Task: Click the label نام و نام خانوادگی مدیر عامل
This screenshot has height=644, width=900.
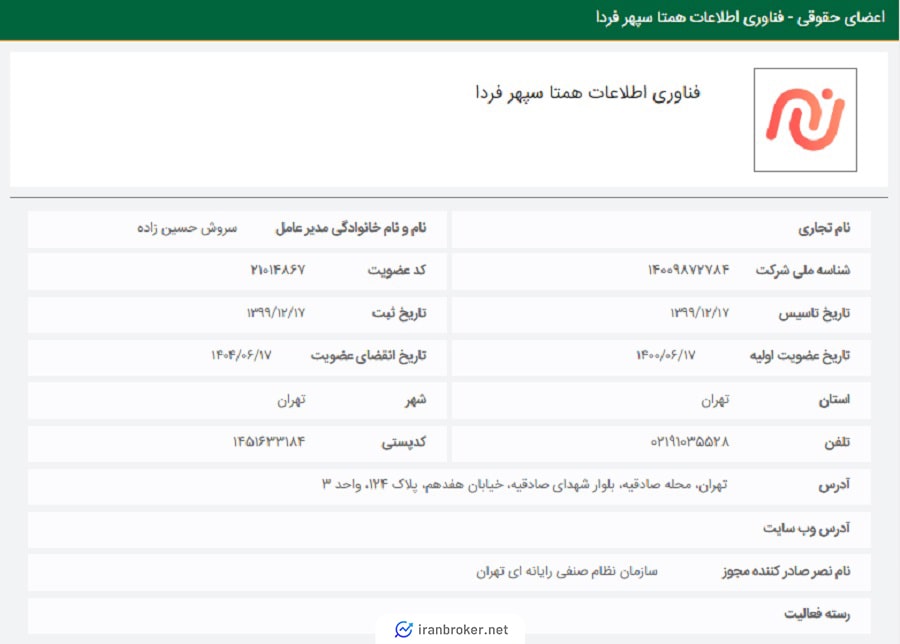Action: 351,228
